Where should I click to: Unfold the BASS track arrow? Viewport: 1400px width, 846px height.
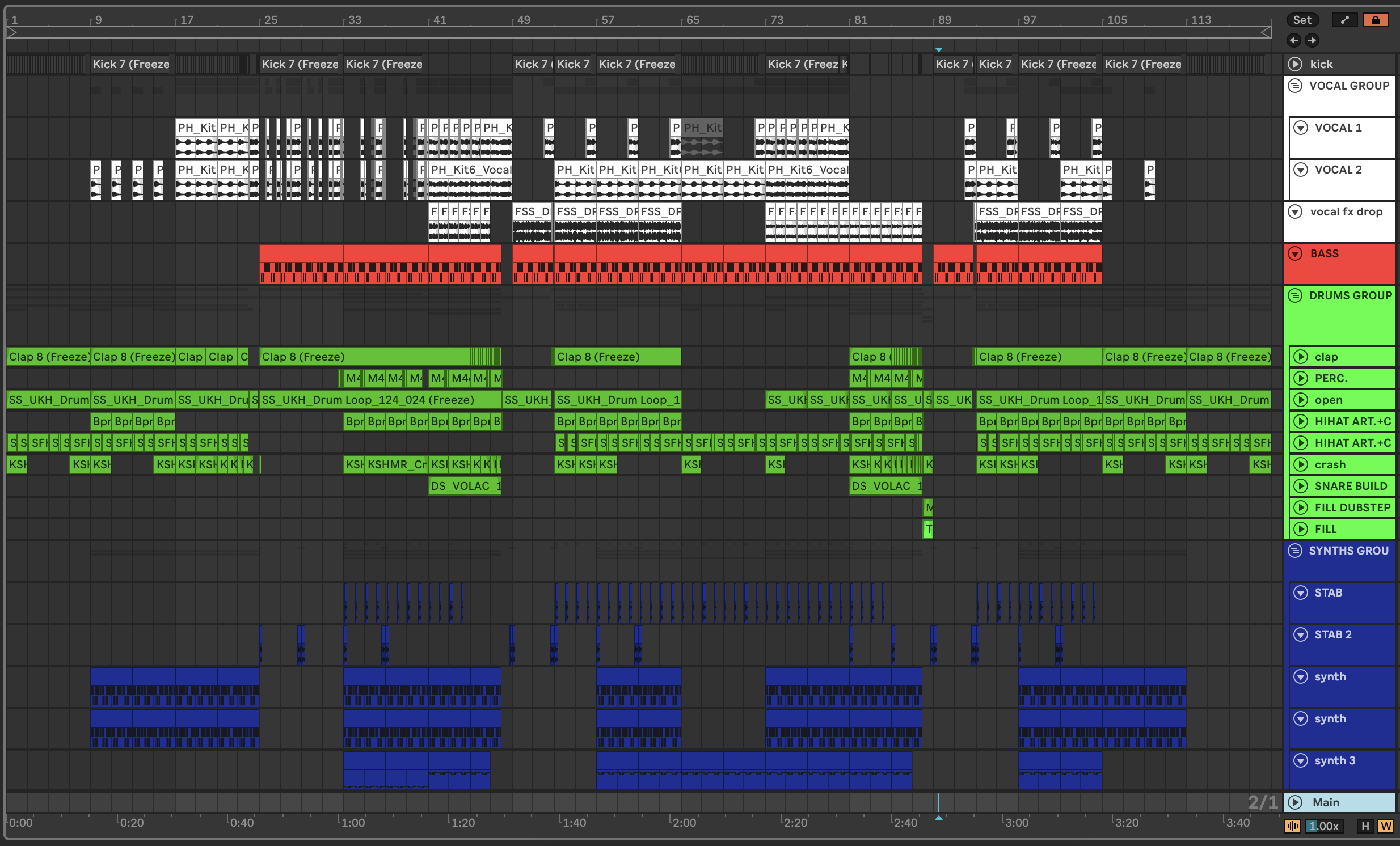pyautogui.click(x=1295, y=254)
